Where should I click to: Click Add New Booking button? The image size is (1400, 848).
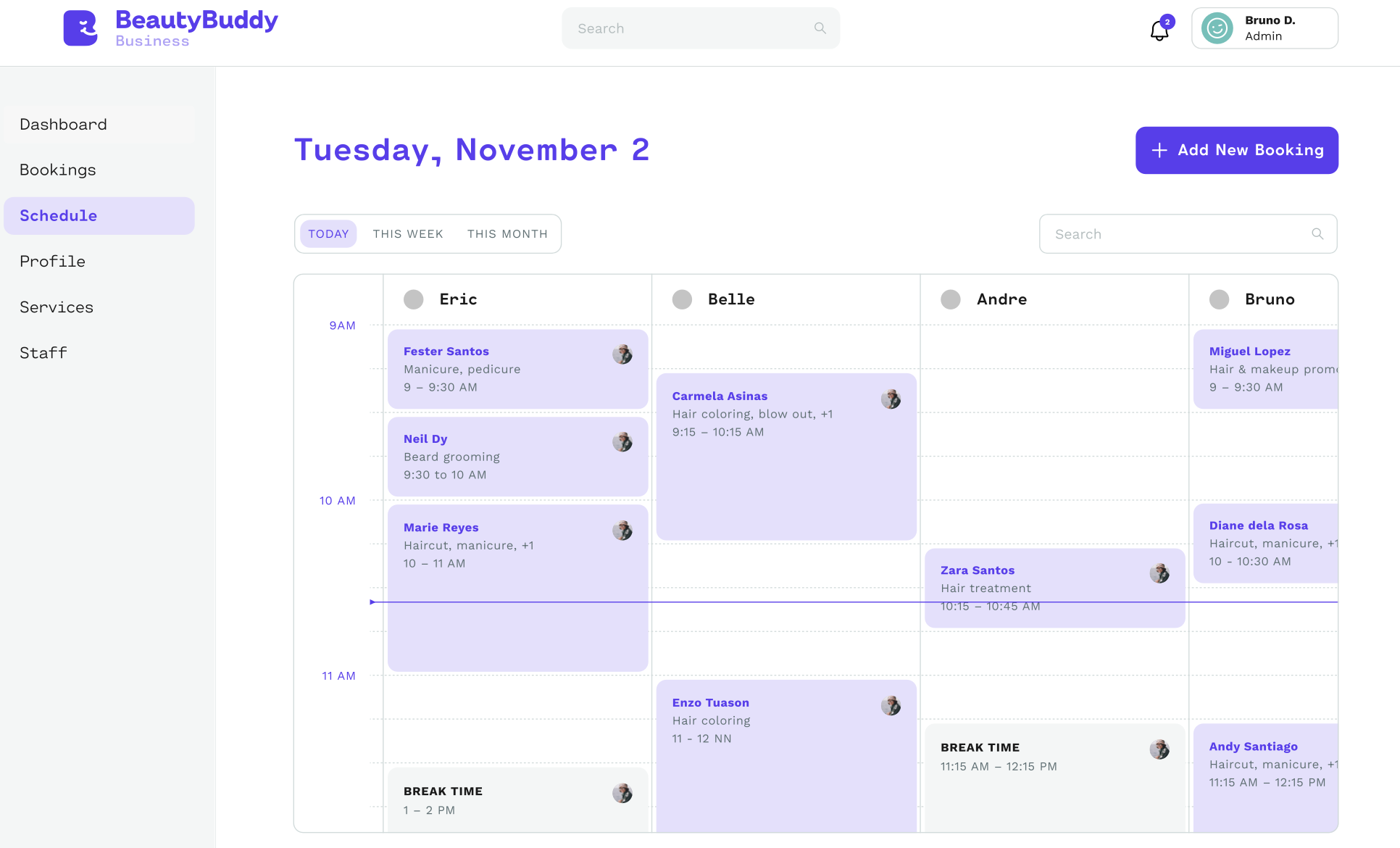point(1236,150)
